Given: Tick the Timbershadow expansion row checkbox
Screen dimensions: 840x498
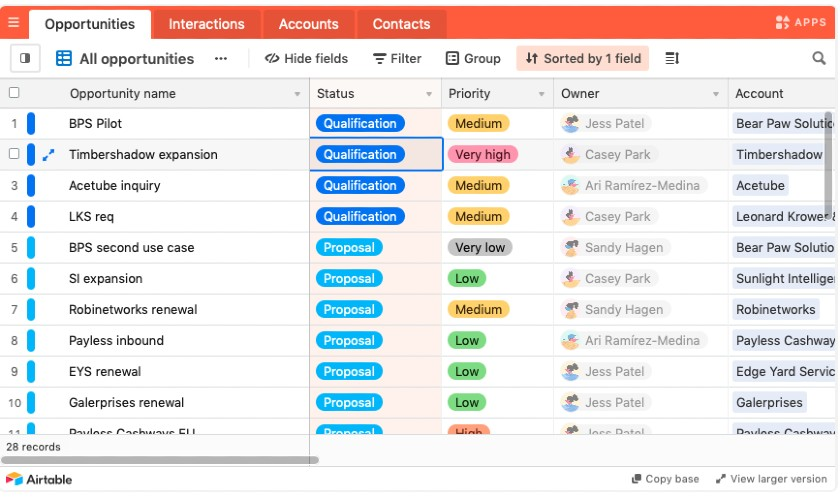Looking at the screenshot, I should coord(14,154).
